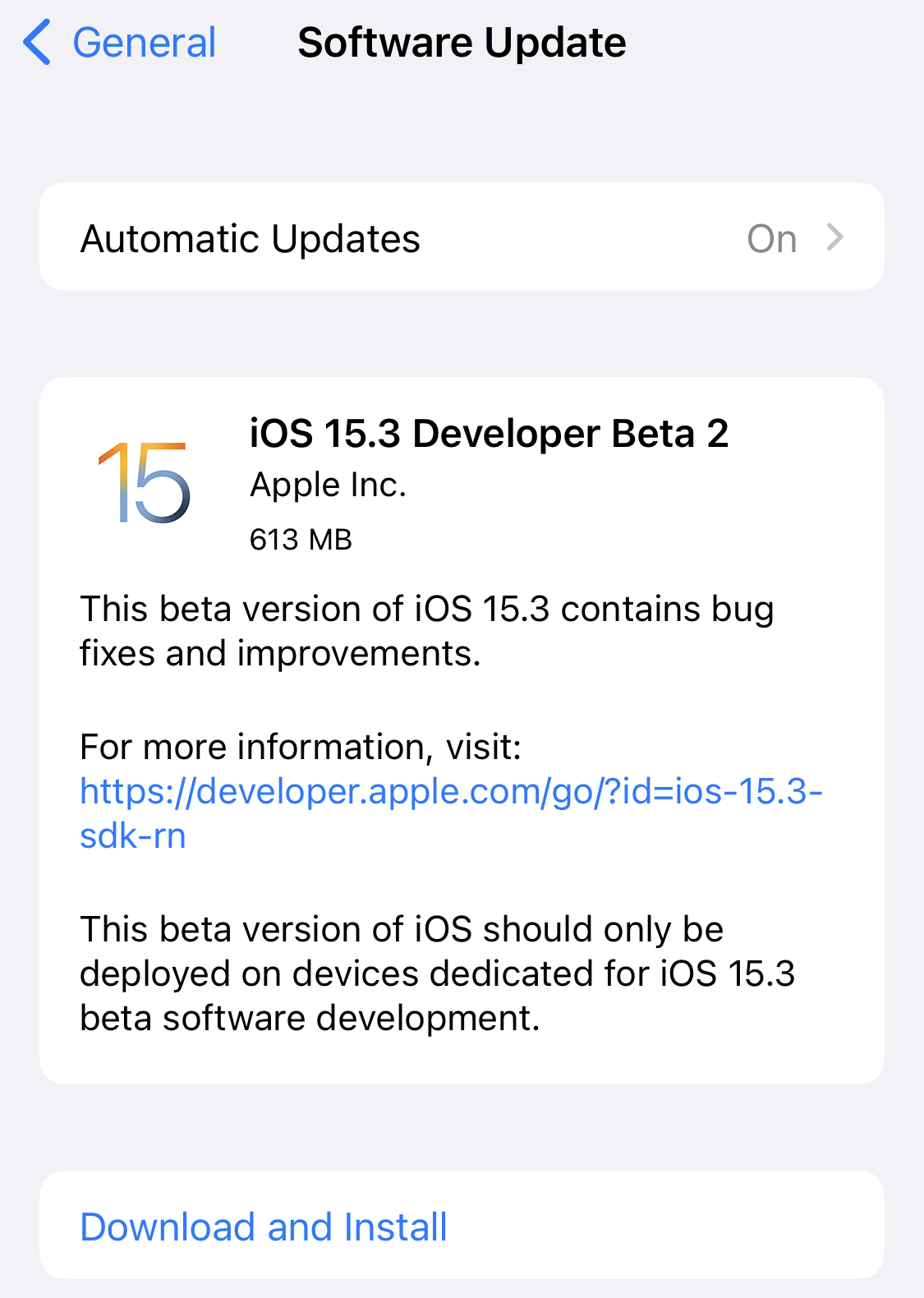Select the iOS 15.3 Developer Beta 2 heading
This screenshot has height=1298, width=924.
click(489, 433)
